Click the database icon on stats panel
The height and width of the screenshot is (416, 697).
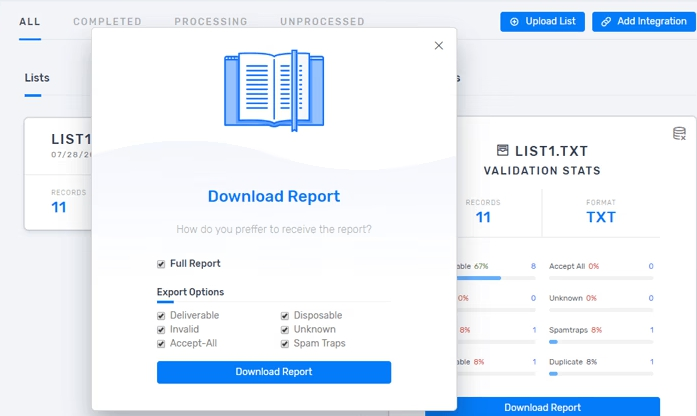(679, 134)
